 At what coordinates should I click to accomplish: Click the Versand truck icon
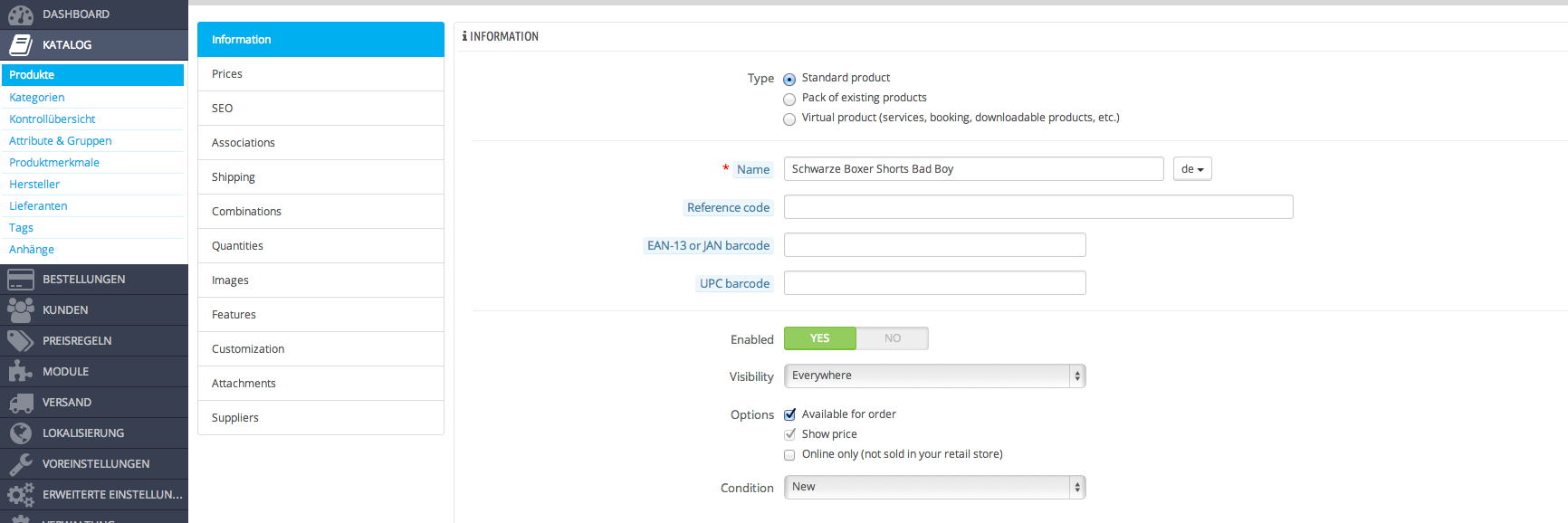point(20,403)
